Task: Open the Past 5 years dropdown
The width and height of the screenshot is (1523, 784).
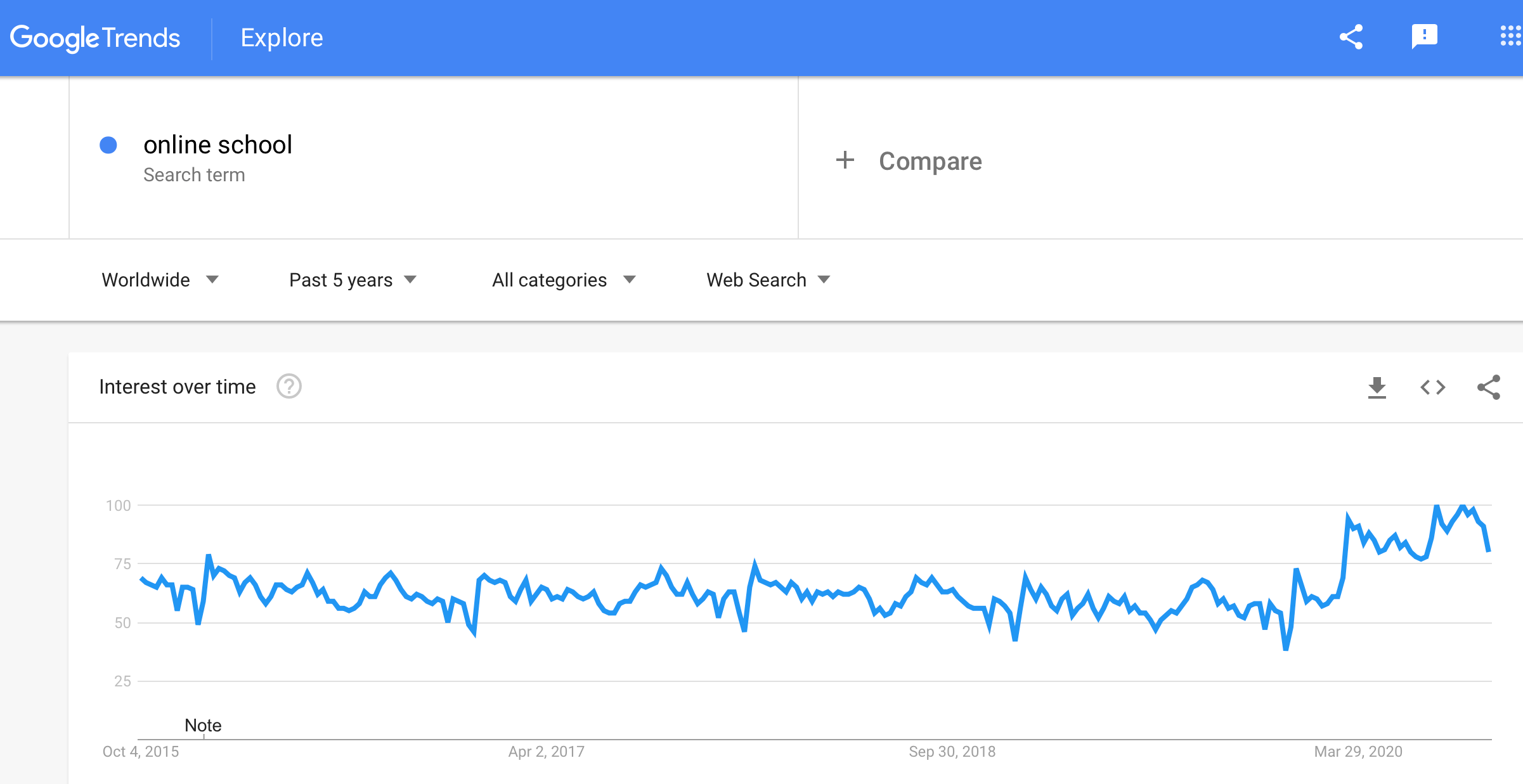Action: click(353, 280)
